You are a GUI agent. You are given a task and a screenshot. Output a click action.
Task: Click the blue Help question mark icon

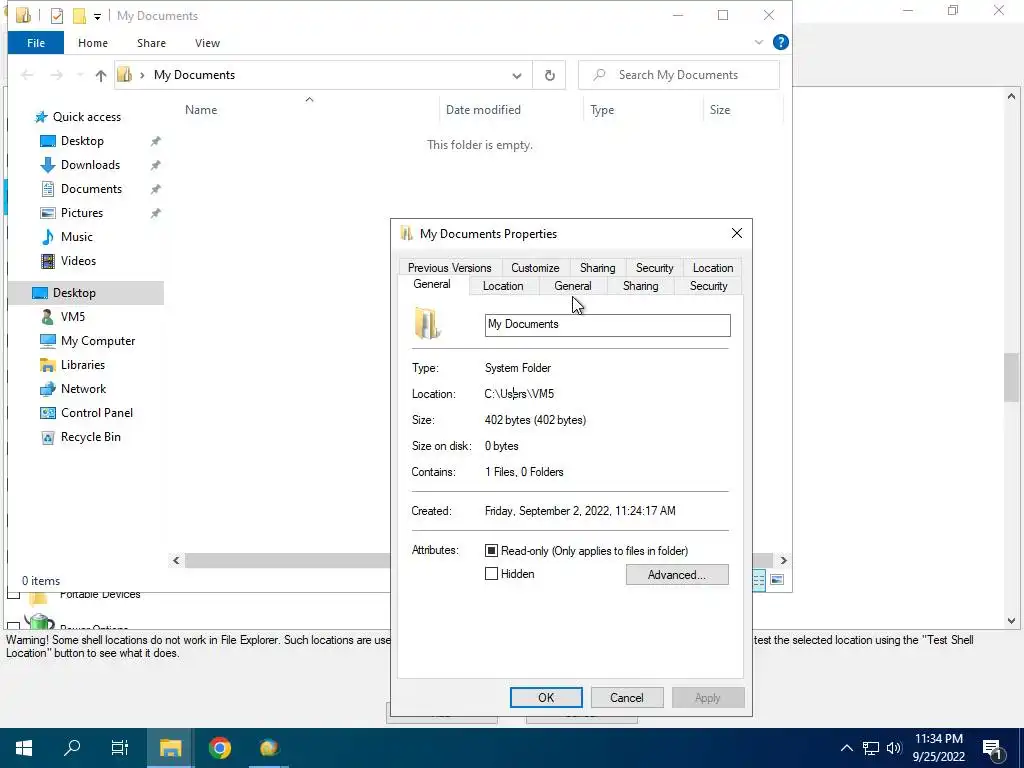point(780,42)
